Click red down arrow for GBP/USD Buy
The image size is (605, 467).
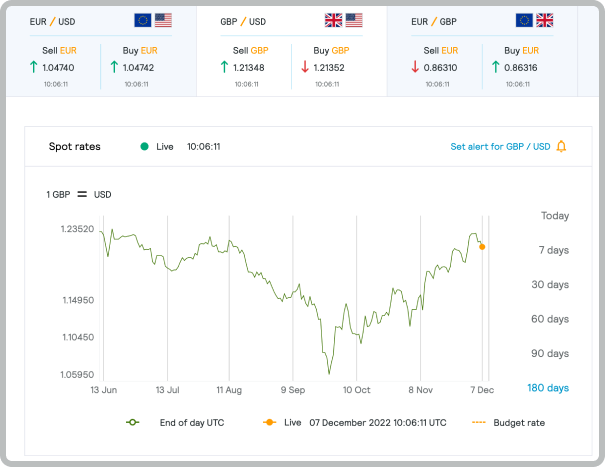coord(305,67)
